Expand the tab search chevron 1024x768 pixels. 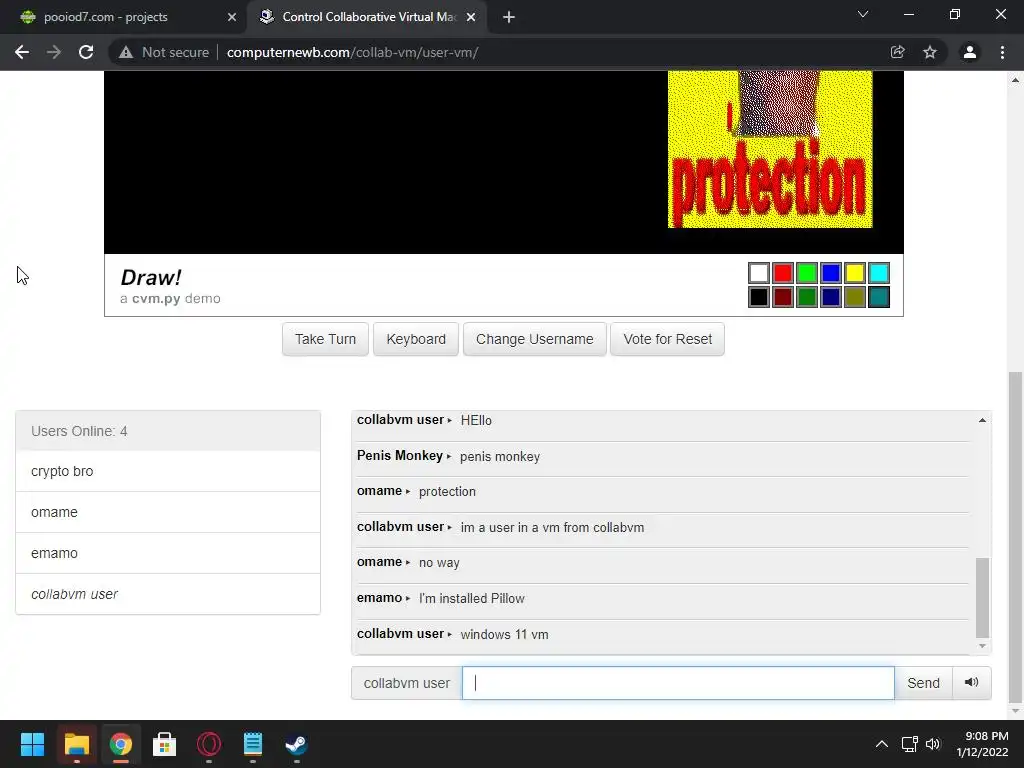pyautogui.click(x=863, y=14)
